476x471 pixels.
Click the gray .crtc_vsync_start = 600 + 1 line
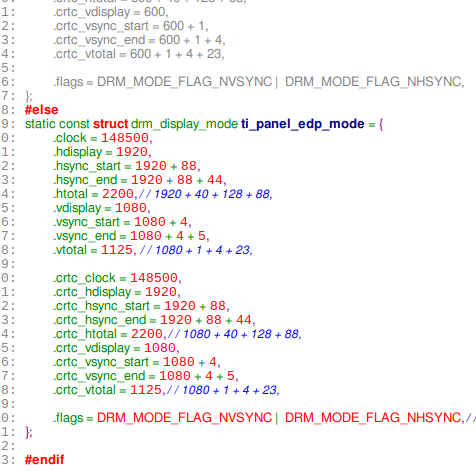pyautogui.click(x=131, y=26)
